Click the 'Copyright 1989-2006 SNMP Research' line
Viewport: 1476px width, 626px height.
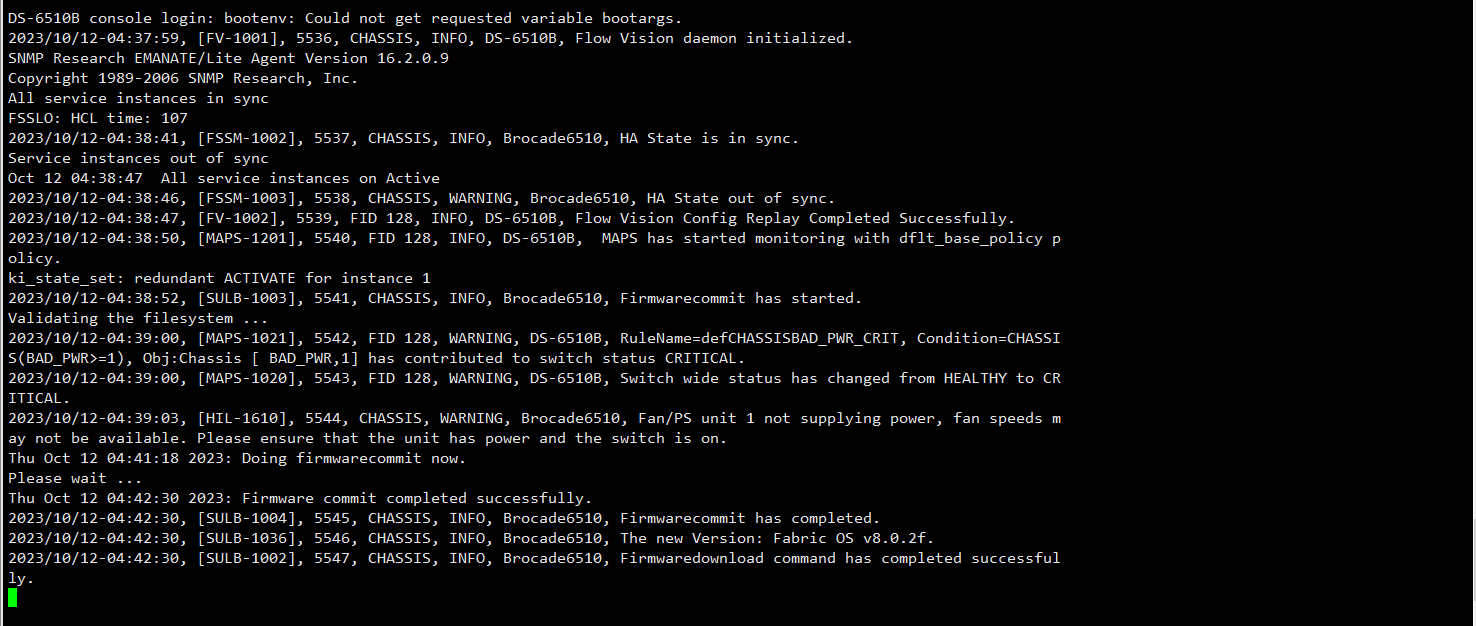183,78
